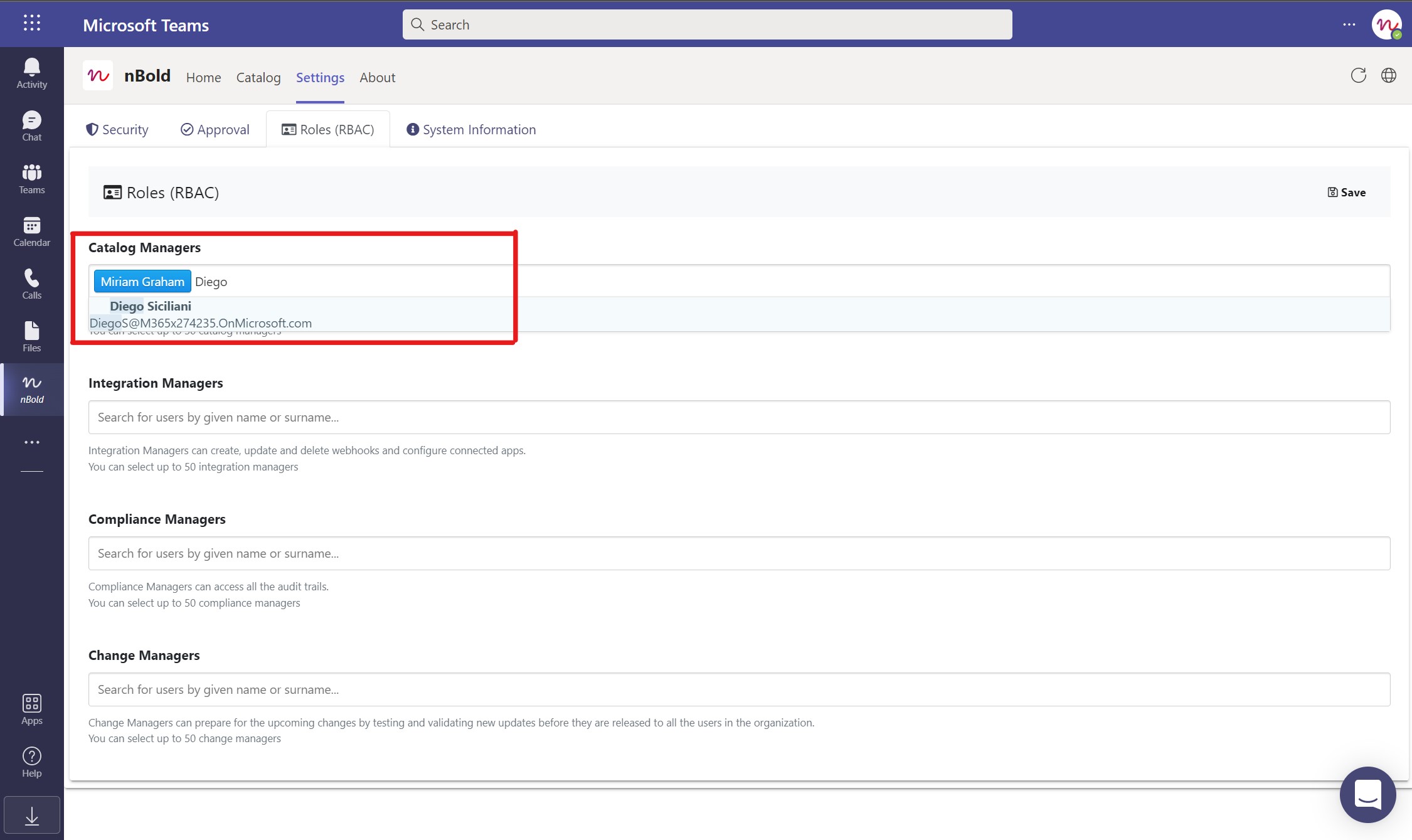The height and width of the screenshot is (840, 1412).
Task: Switch to the Security tab
Action: tap(117, 130)
